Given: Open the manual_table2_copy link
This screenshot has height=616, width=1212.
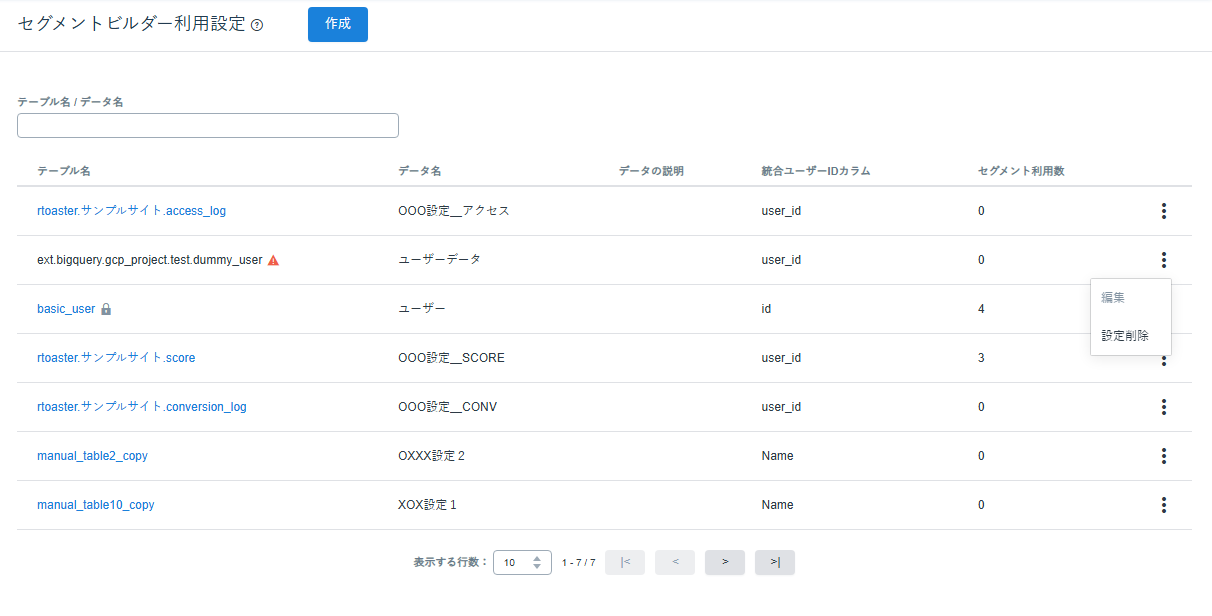Looking at the screenshot, I should [92, 456].
